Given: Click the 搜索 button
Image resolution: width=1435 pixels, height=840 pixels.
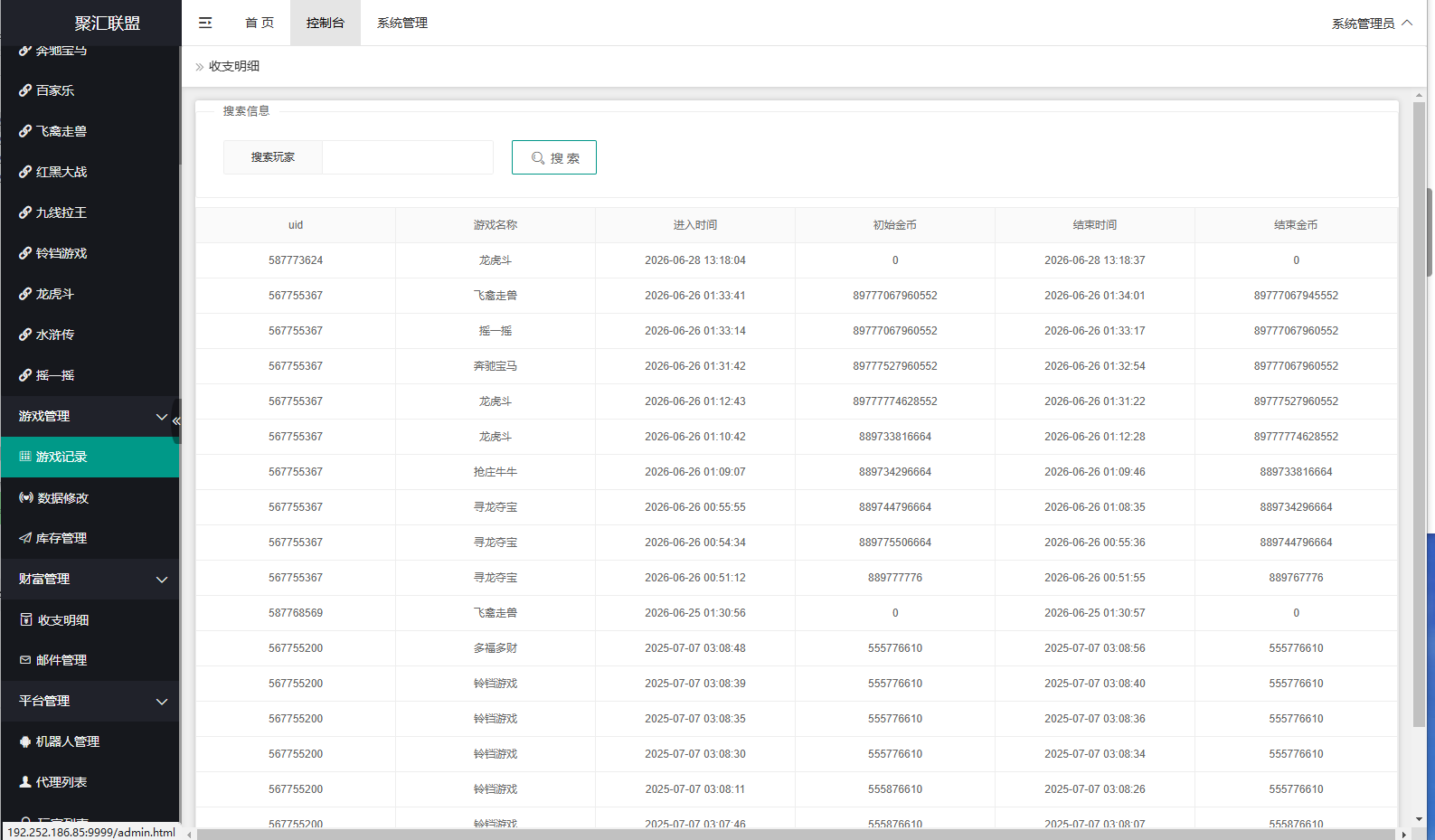Looking at the screenshot, I should point(554,157).
